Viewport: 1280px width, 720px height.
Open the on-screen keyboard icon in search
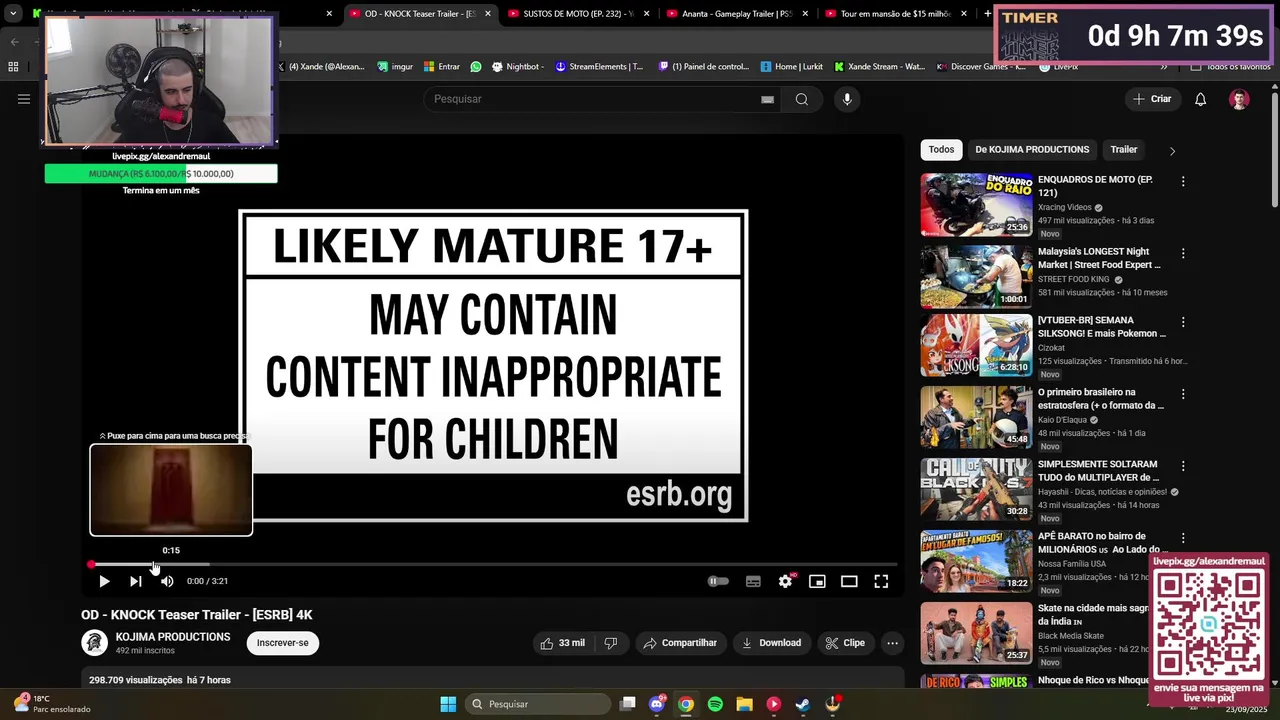pos(767,99)
